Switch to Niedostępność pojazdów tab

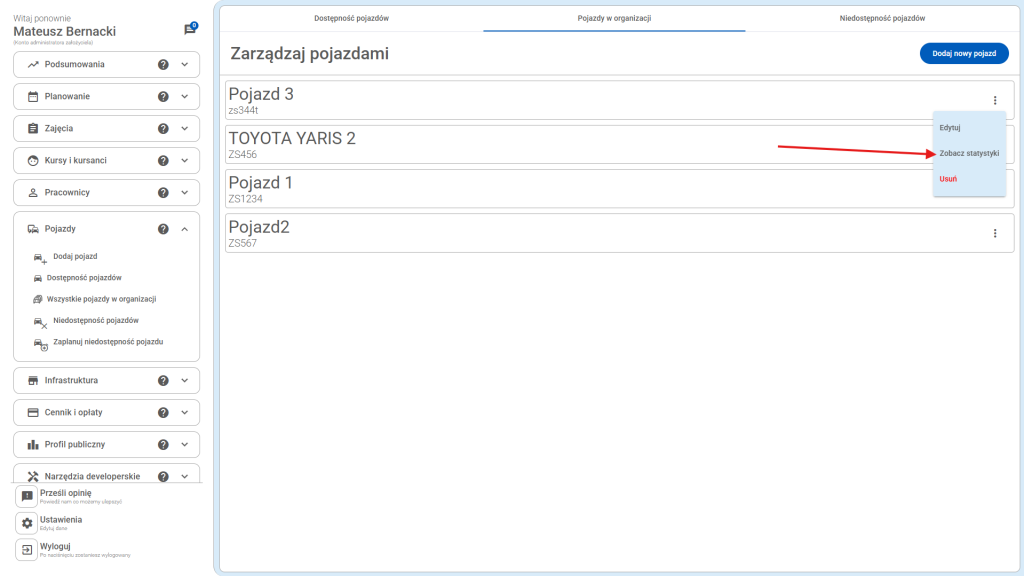click(881, 18)
